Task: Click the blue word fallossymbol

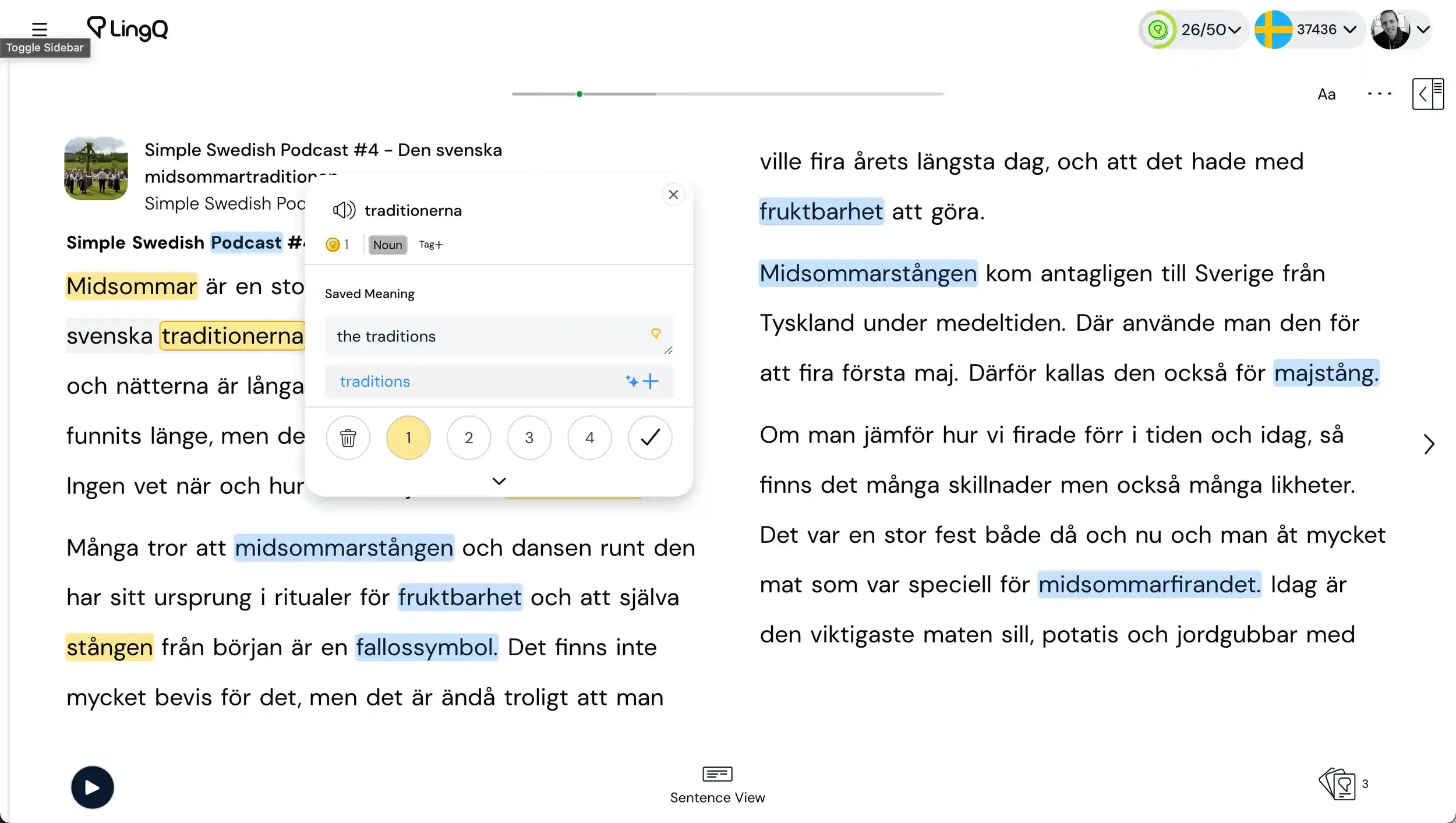Action: 427,647
